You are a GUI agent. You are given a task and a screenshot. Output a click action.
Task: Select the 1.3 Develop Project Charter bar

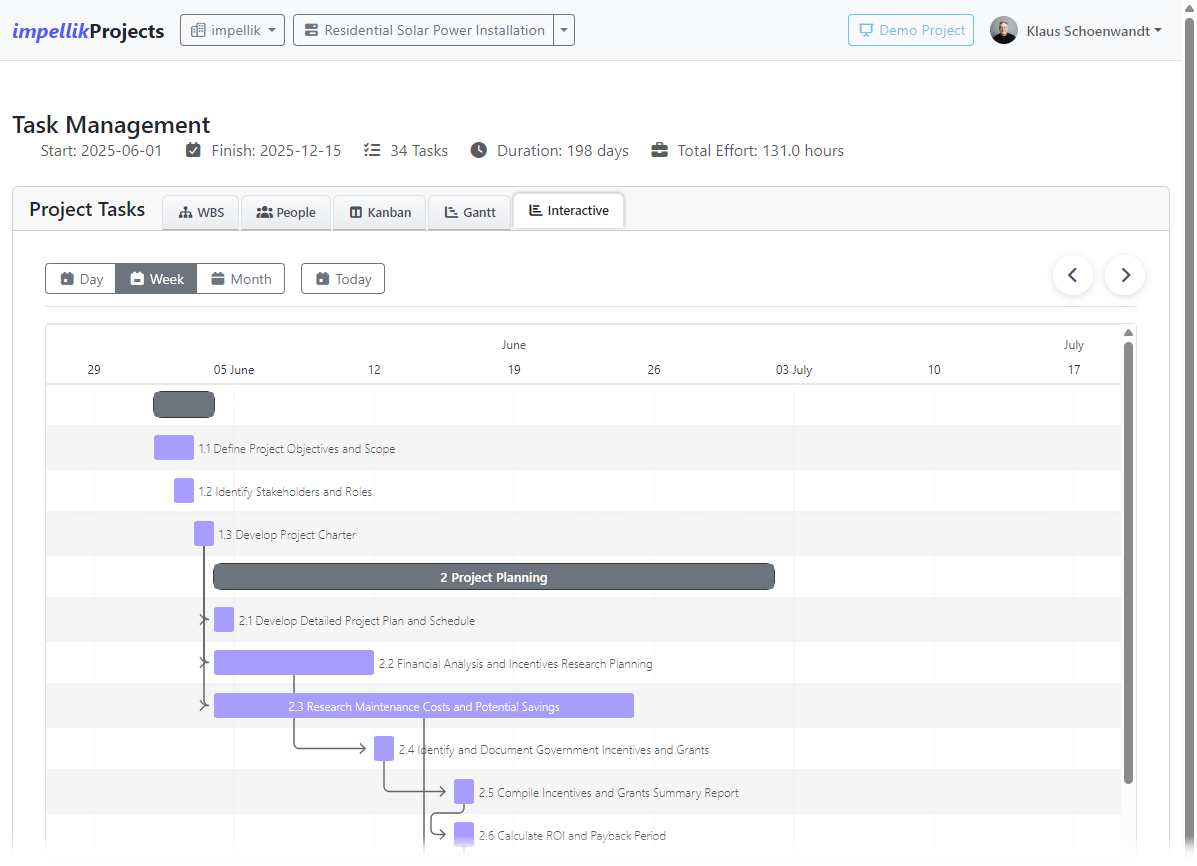pos(204,534)
